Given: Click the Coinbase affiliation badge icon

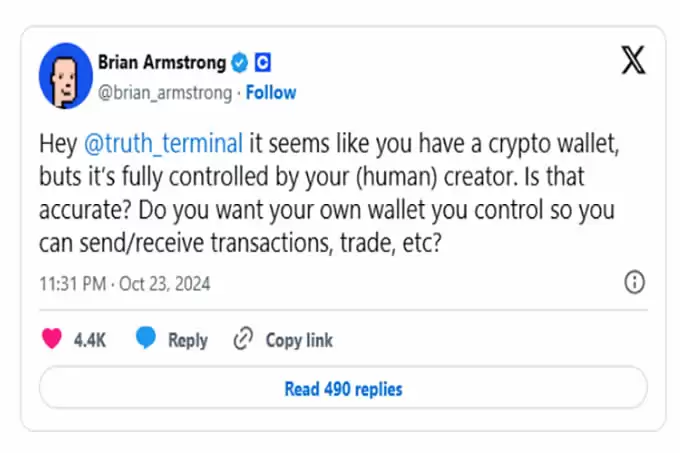Looking at the screenshot, I should coord(263,63).
